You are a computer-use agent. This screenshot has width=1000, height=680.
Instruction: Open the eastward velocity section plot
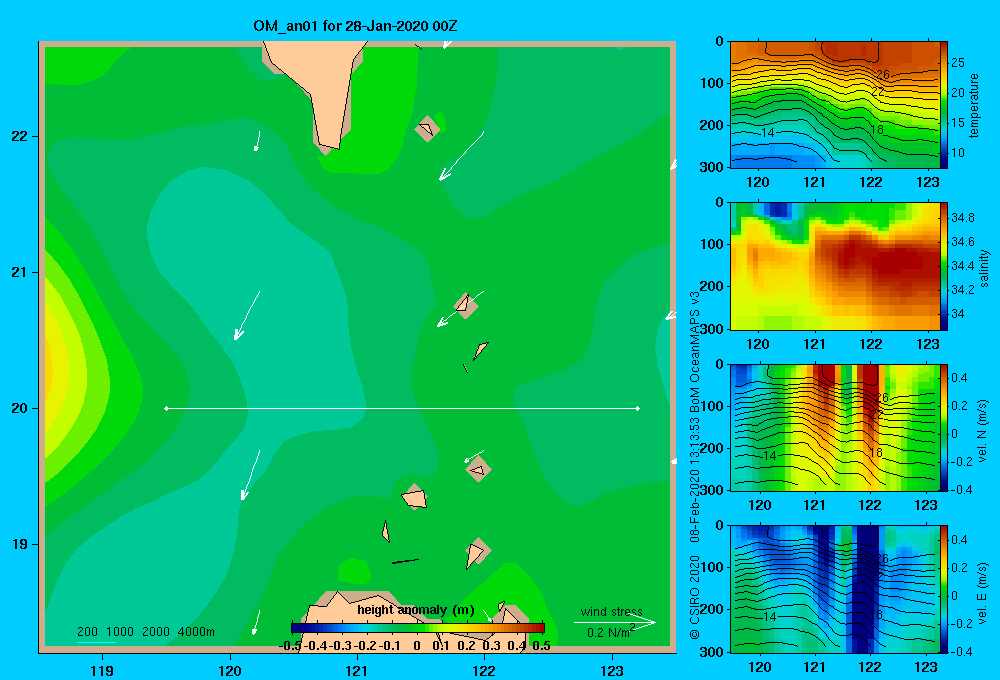835,589
